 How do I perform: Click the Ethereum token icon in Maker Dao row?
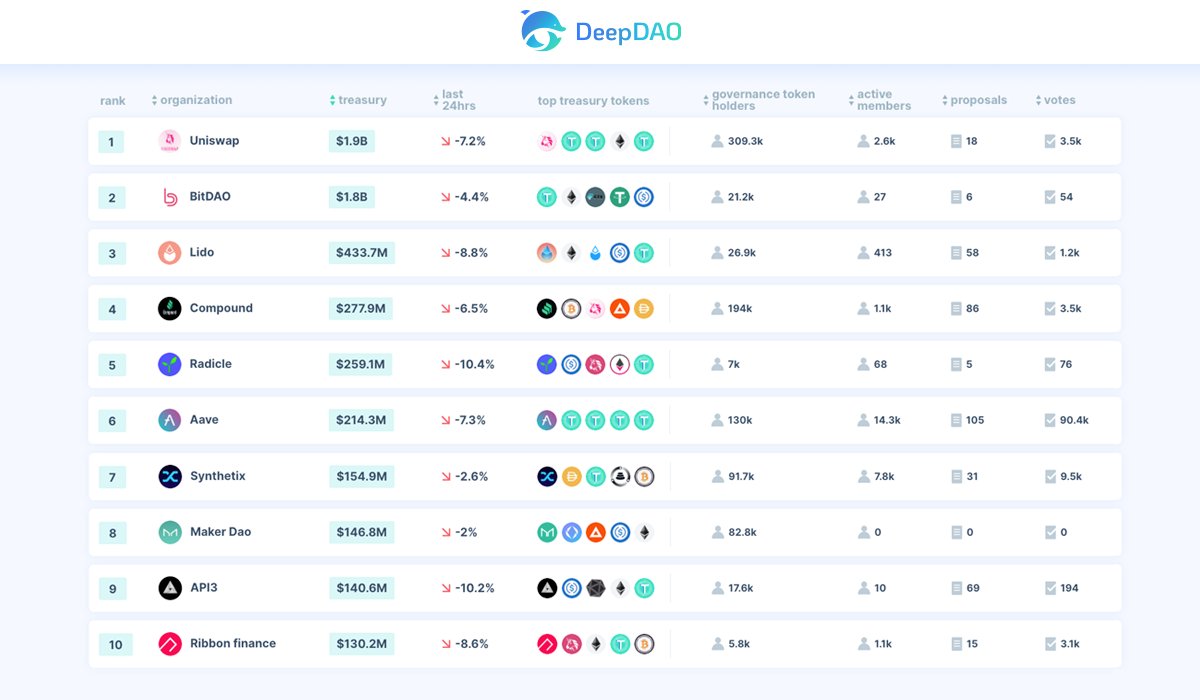(644, 533)
